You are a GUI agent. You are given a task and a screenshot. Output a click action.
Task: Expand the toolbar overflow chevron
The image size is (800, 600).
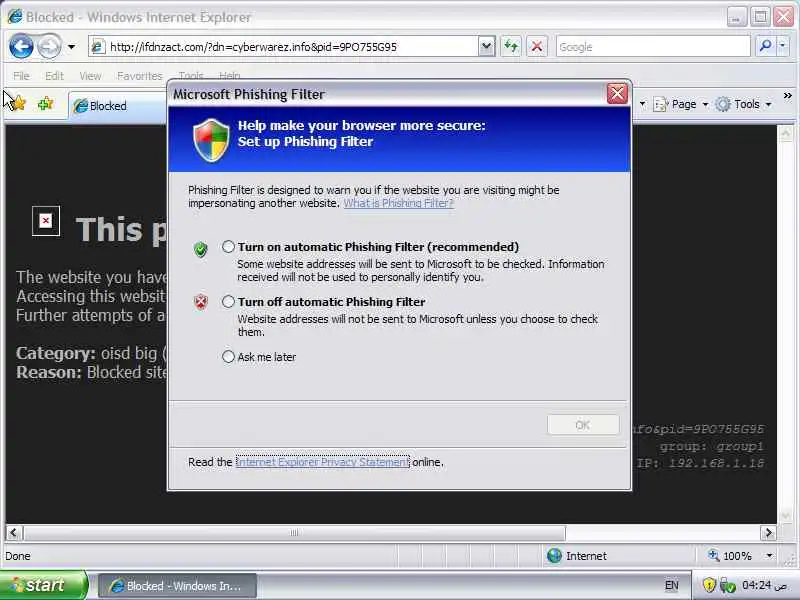click(788, 96)
